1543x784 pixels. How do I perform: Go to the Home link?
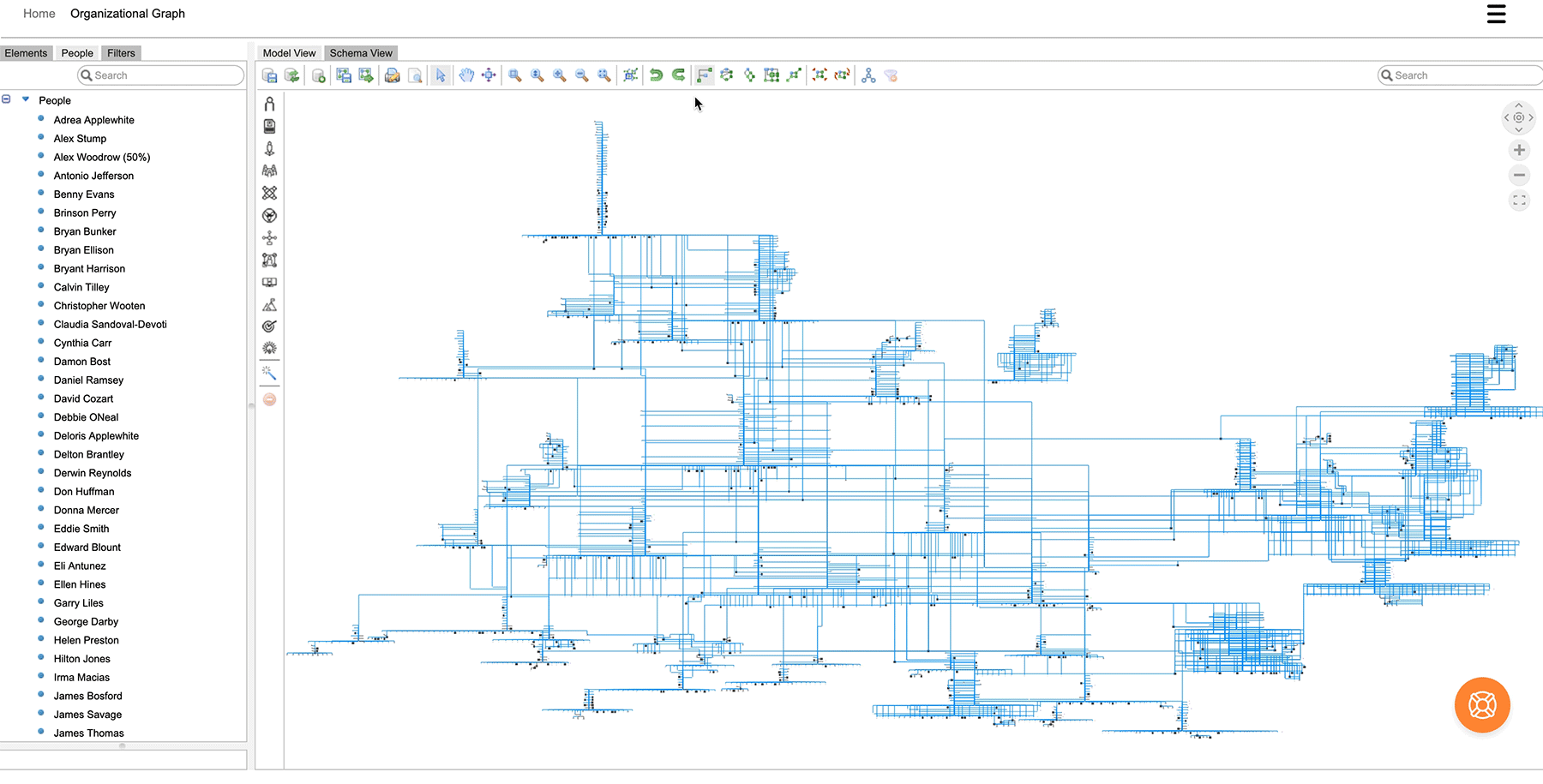coord(39,14)
